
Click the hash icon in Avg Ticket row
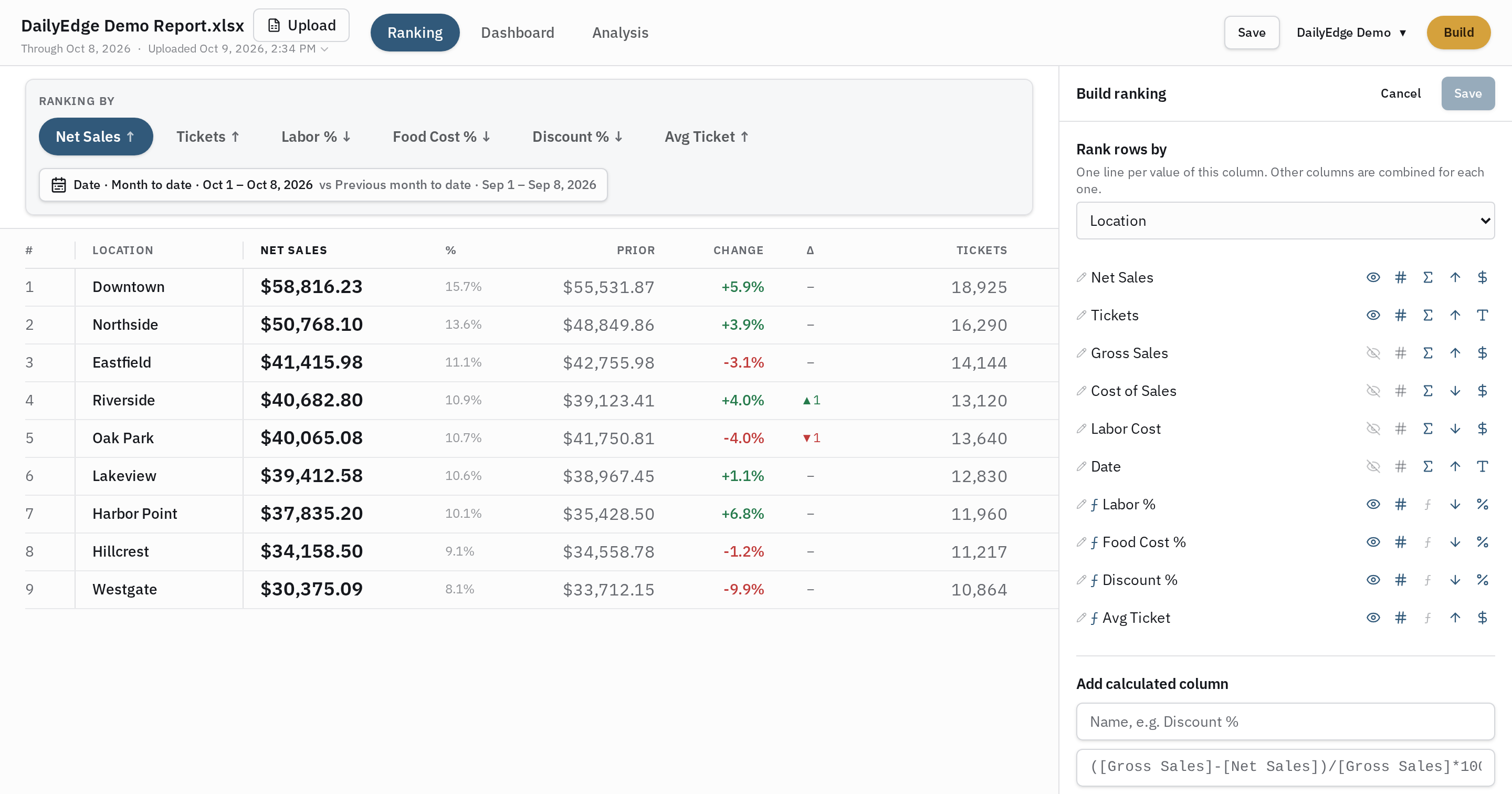(x=1401, y=618)
